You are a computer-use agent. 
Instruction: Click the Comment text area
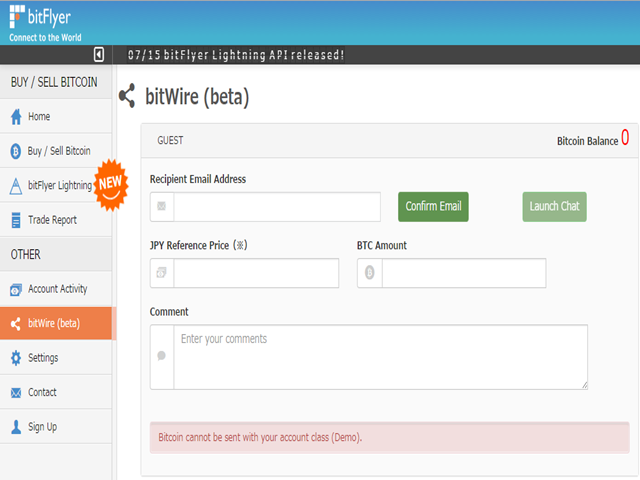380,357
